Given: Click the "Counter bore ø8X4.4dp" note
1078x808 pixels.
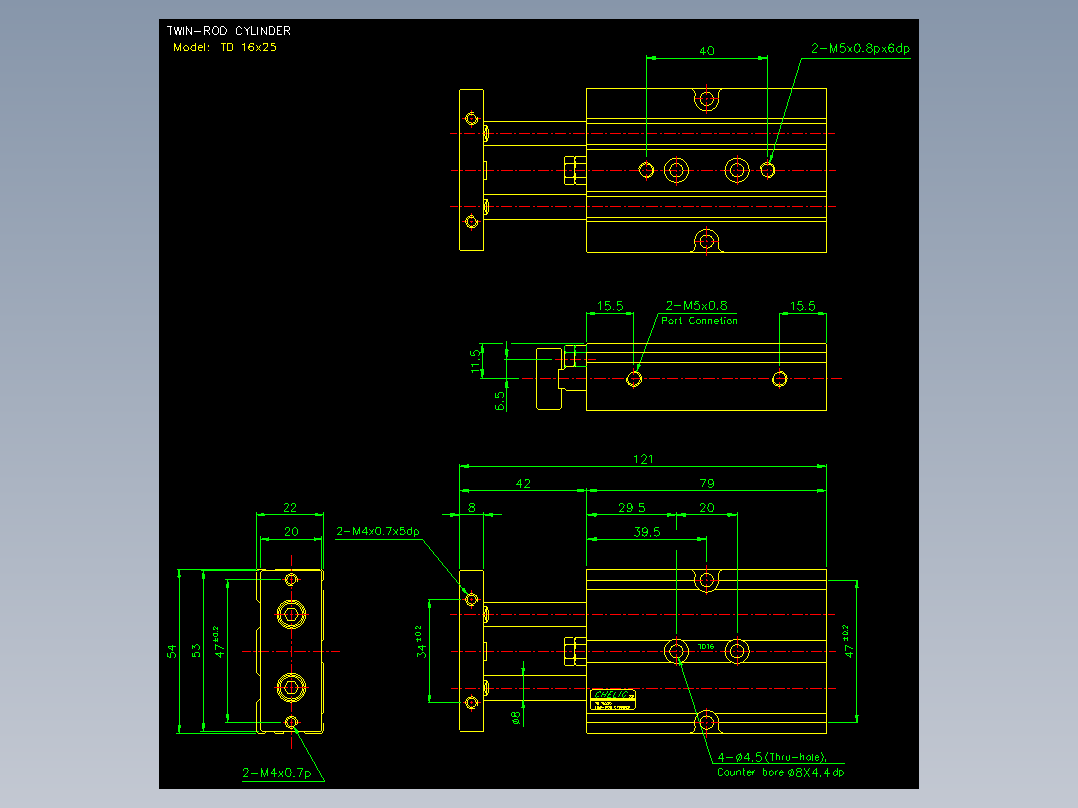Looking at the screenshot, I should click(x=780, y=772).
